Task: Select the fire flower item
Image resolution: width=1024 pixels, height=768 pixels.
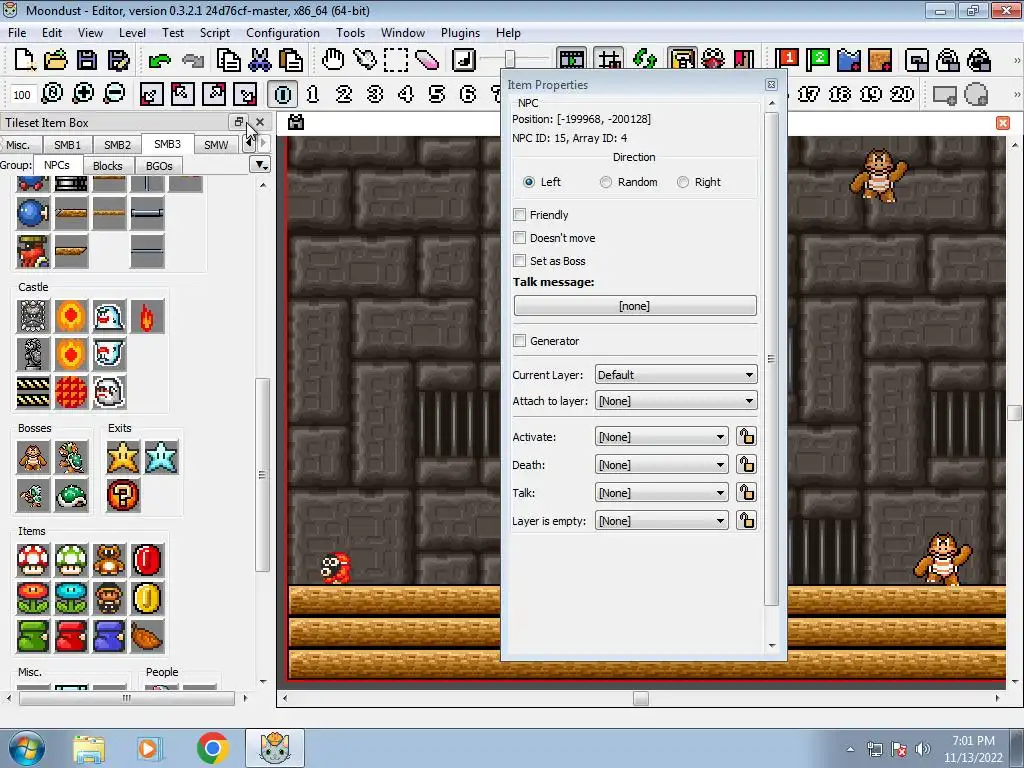Action: (33, 598)
